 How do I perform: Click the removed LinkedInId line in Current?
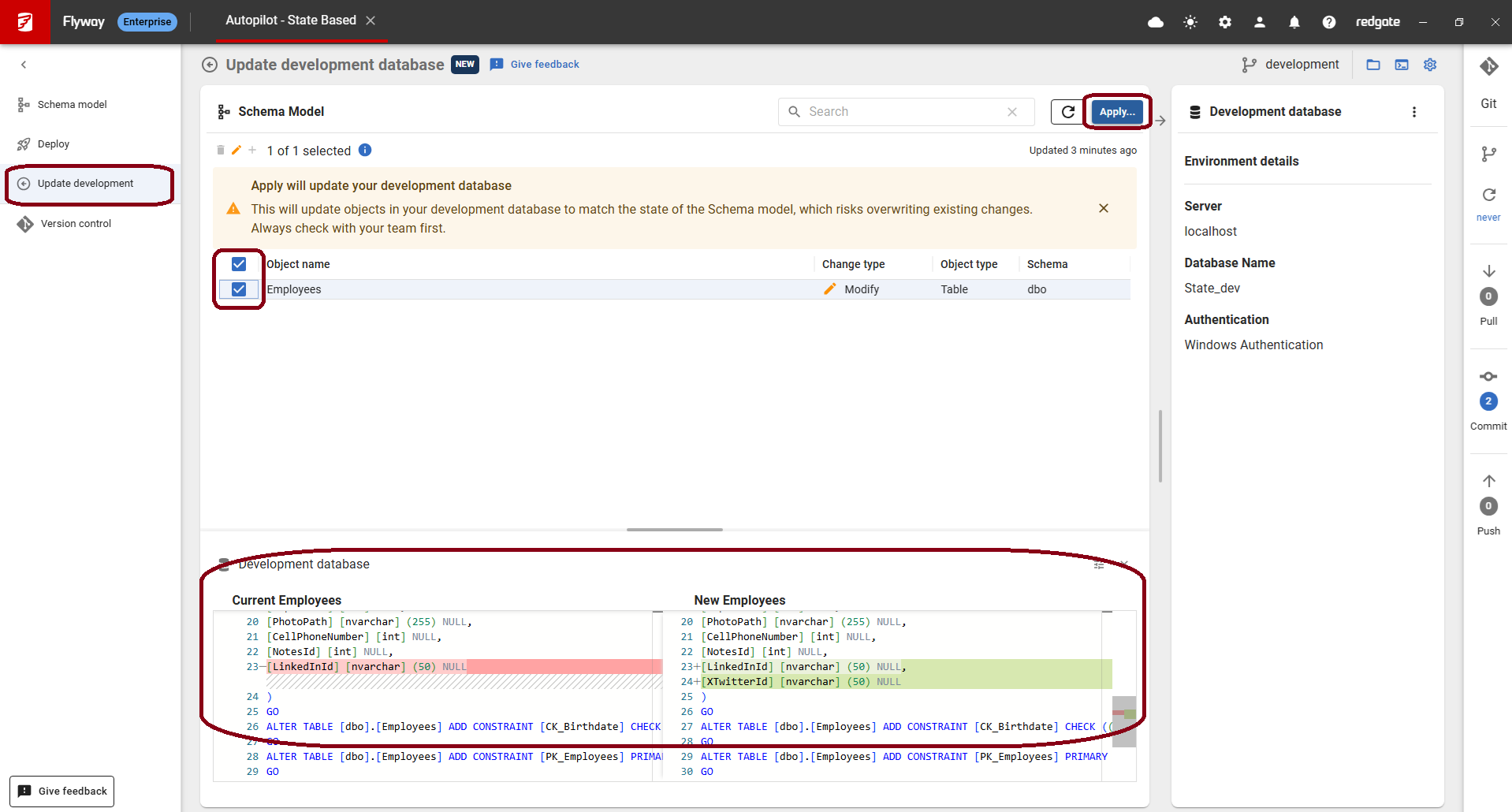[464, 667]
